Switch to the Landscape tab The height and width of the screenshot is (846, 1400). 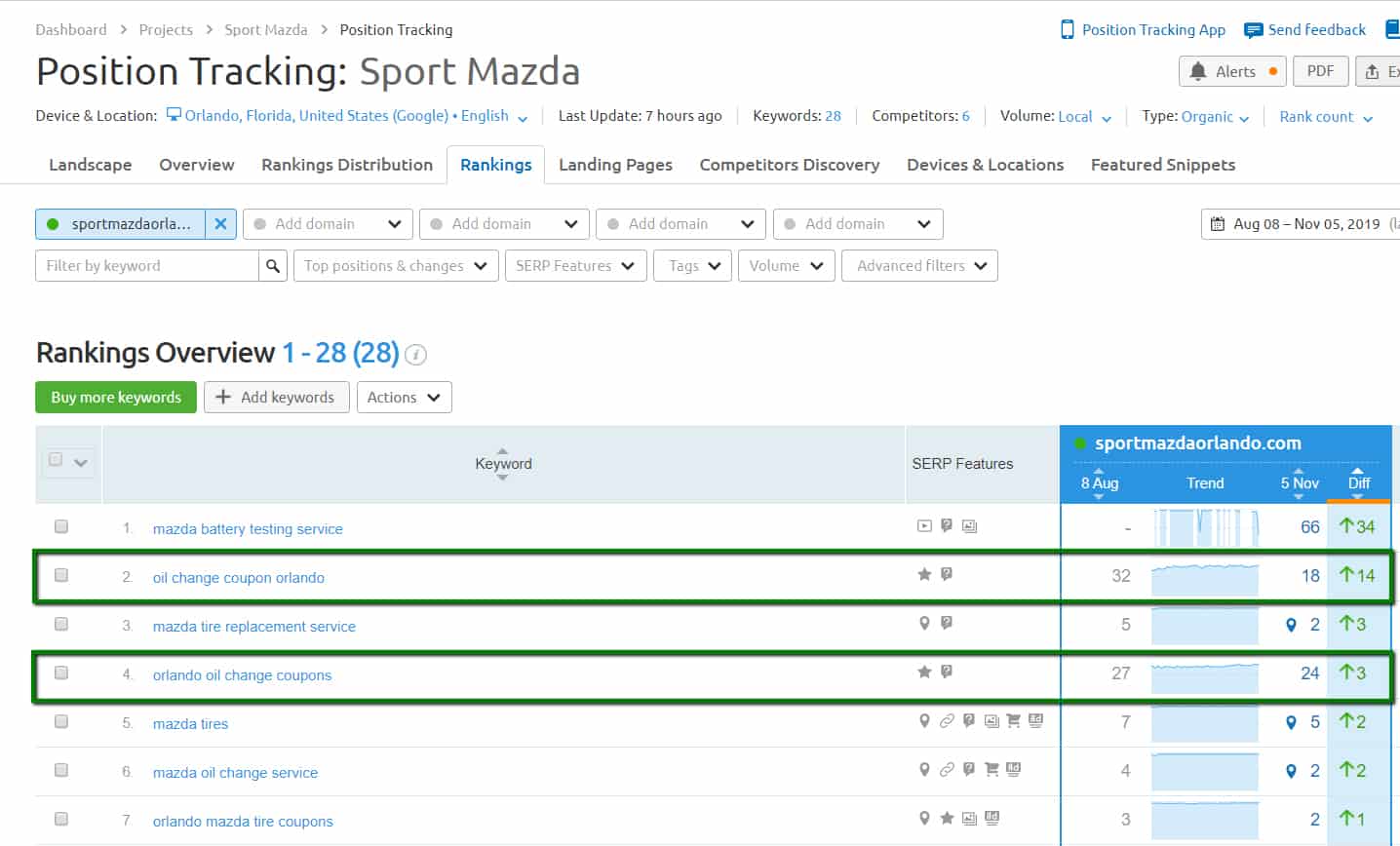(x=90, y=165)
